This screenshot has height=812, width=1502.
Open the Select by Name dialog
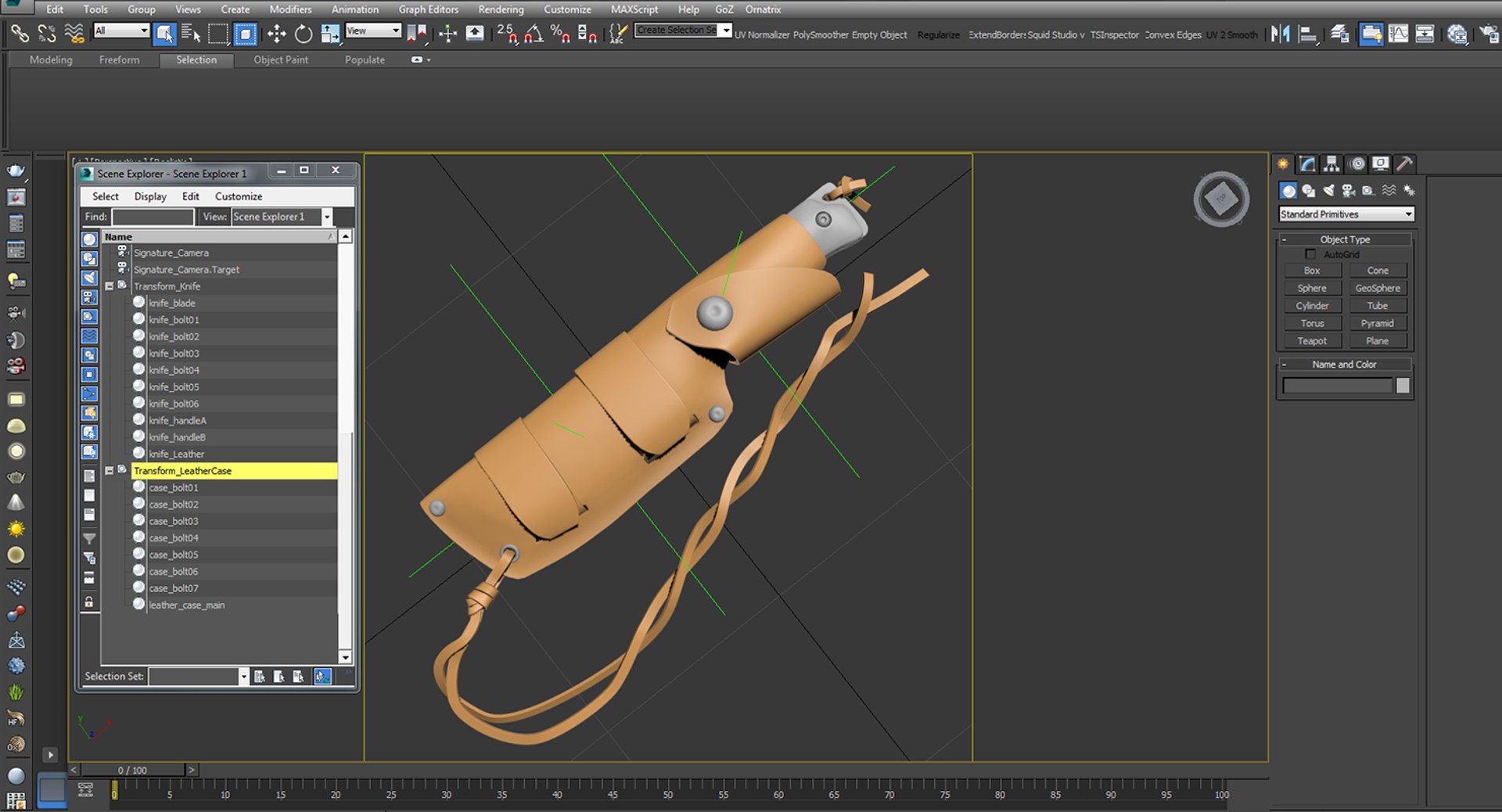click(191, 34)
